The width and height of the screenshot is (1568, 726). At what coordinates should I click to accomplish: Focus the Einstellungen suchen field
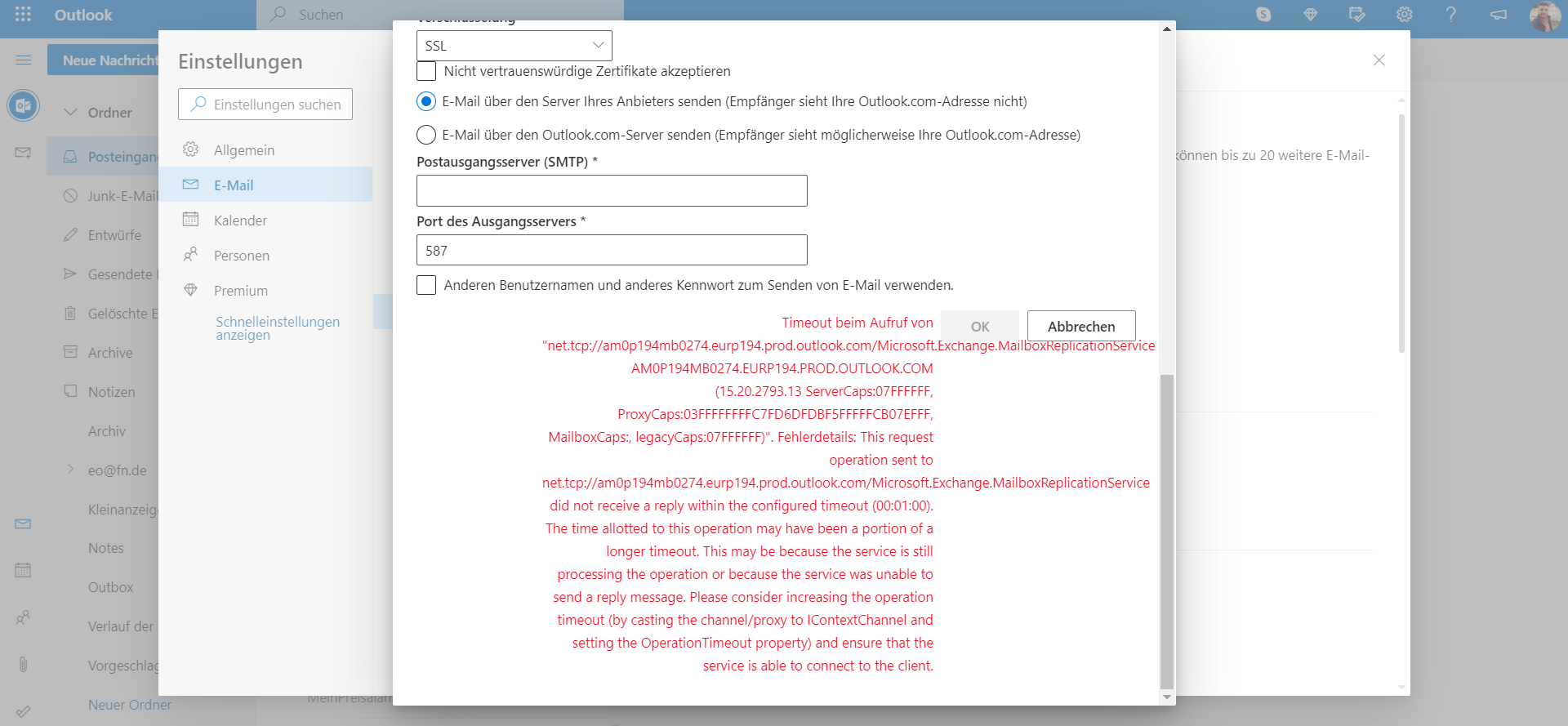pyautogui.click(x=265, y=105)
